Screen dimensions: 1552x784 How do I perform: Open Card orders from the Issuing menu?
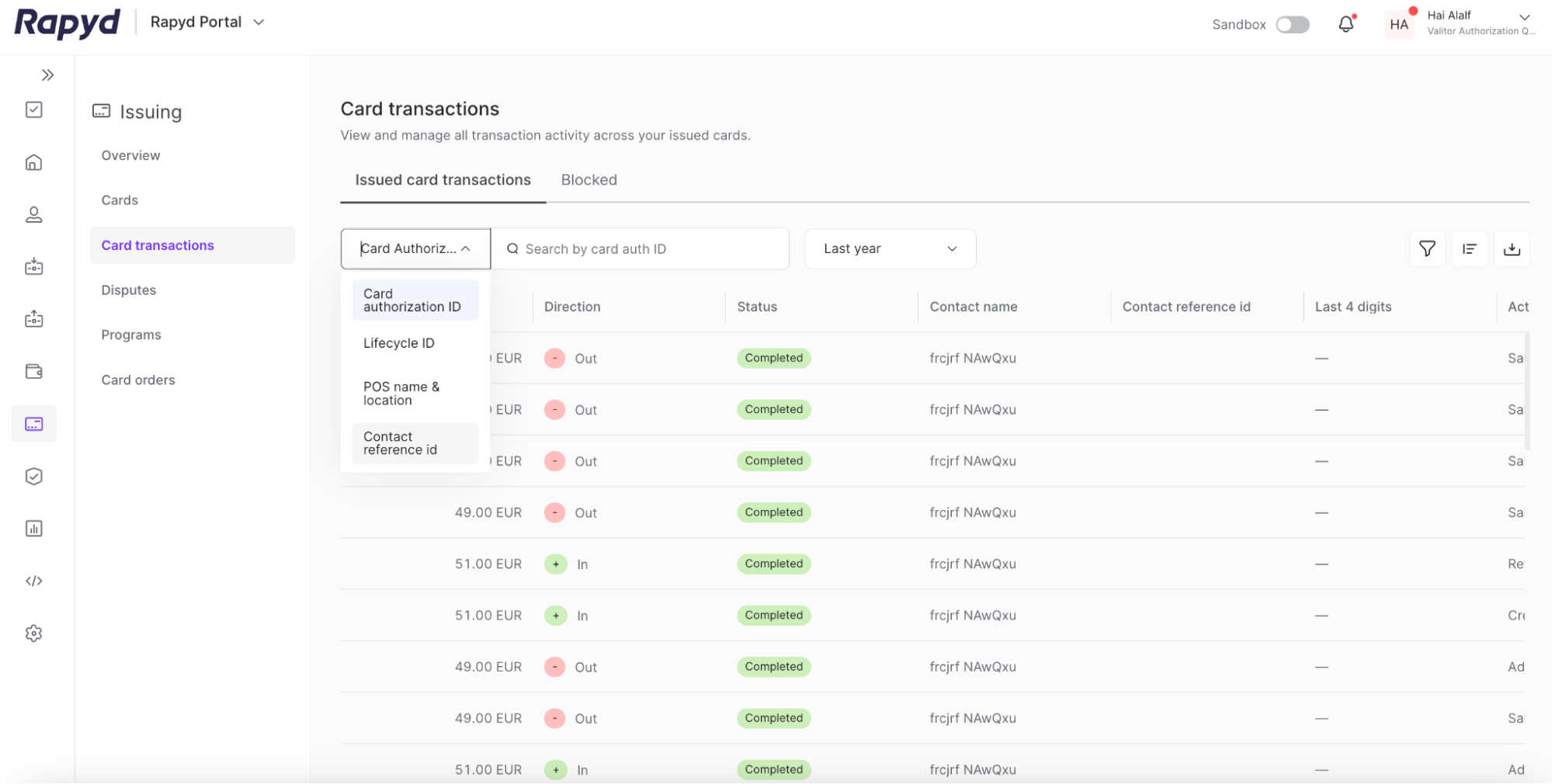(x=137, y=380)
